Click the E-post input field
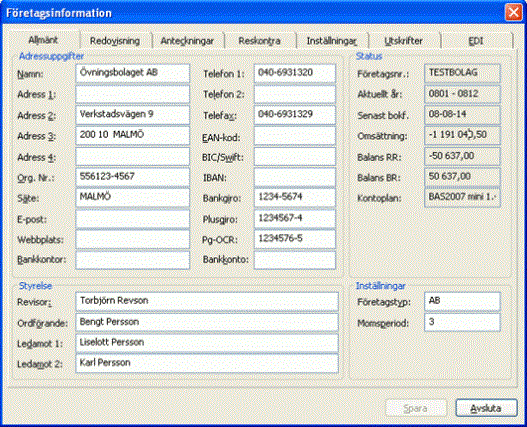The width and height of the screenshot is (527, 427). [x=132, y=219]
